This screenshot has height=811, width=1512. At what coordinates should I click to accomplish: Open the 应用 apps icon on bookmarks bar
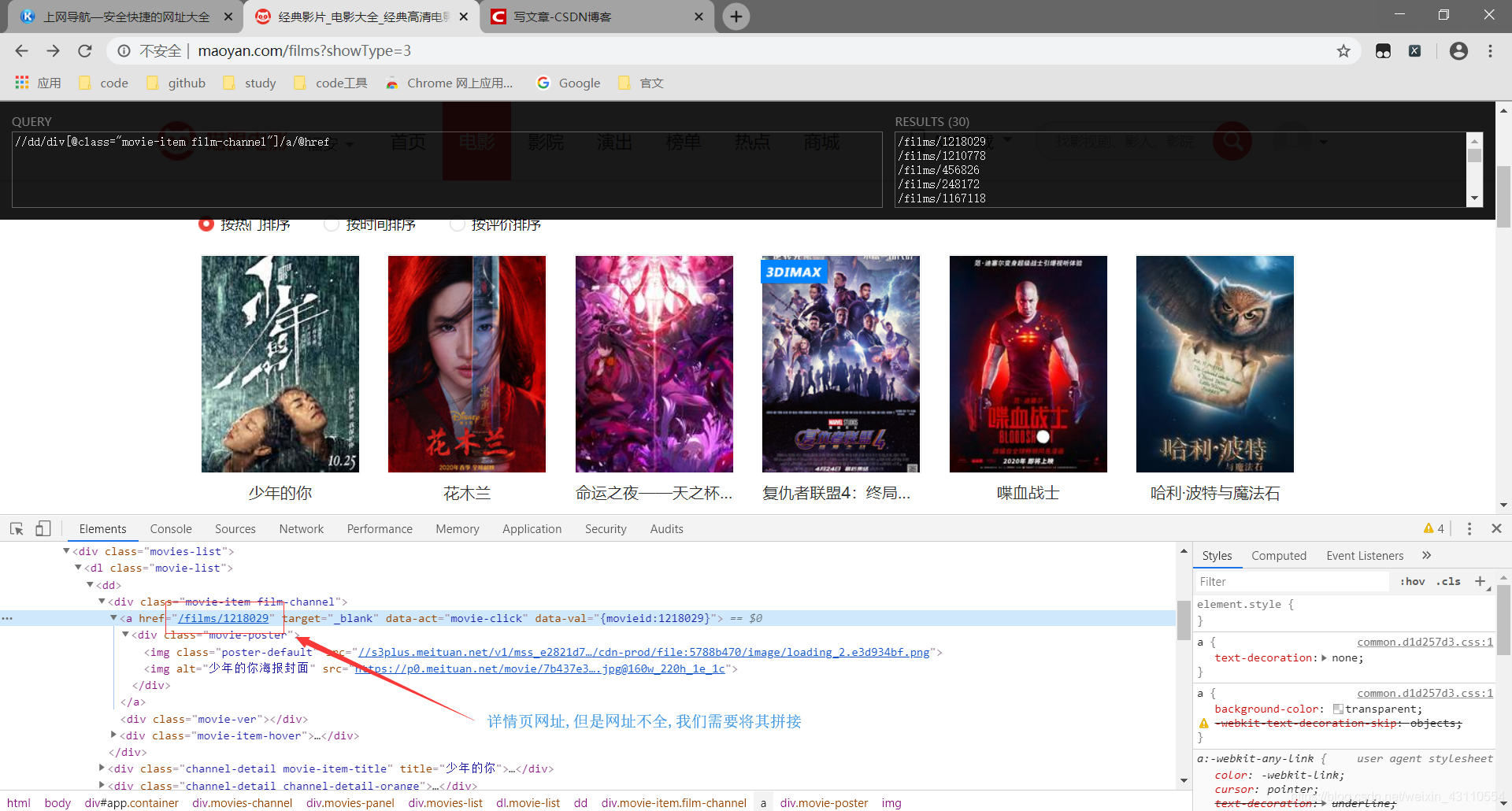tap(21, 82)
